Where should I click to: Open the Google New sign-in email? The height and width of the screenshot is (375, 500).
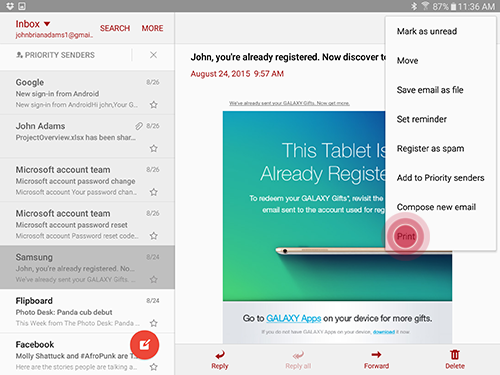[x=87, y=93]
